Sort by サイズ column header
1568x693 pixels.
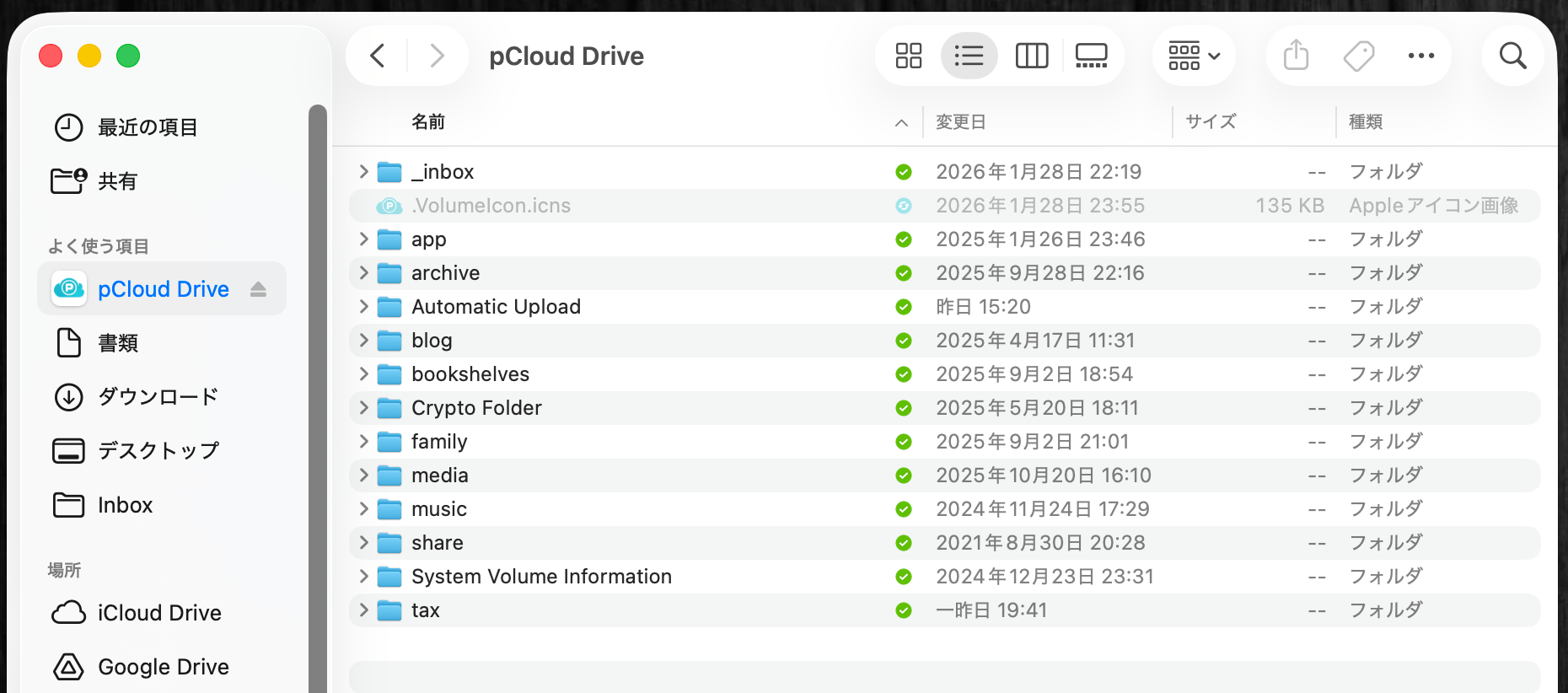1211,122
